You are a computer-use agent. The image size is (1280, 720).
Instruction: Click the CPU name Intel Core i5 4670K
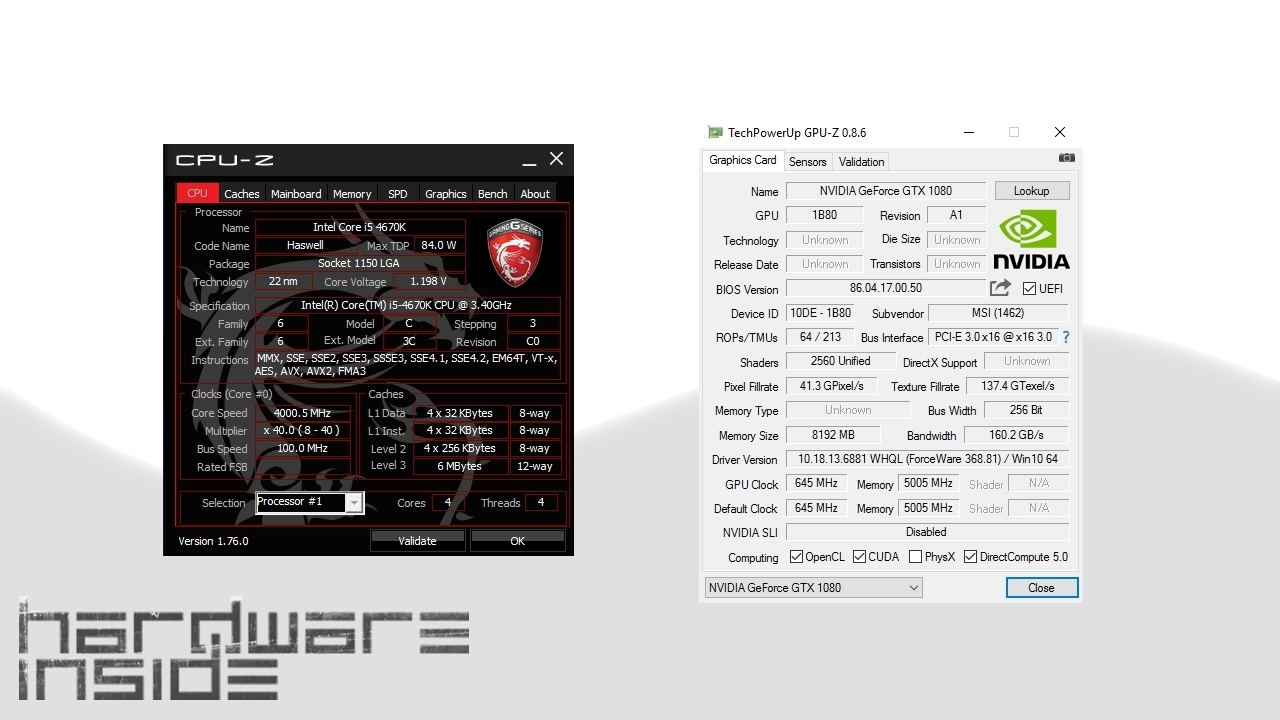coord(360,228)
